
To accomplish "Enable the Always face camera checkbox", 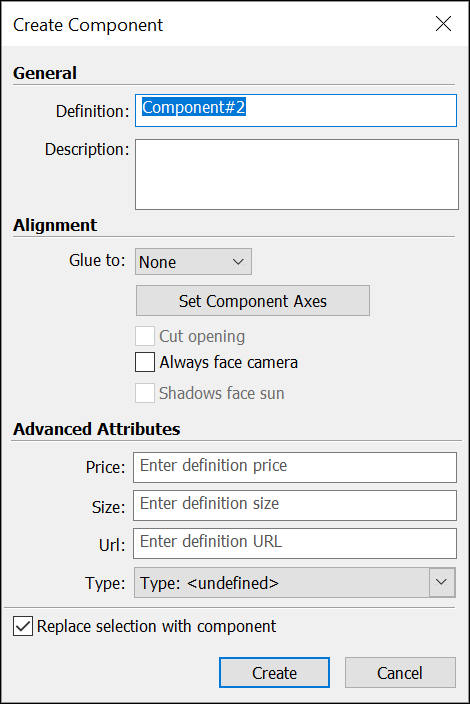I will pyautogui.click(x=145, y=362).
